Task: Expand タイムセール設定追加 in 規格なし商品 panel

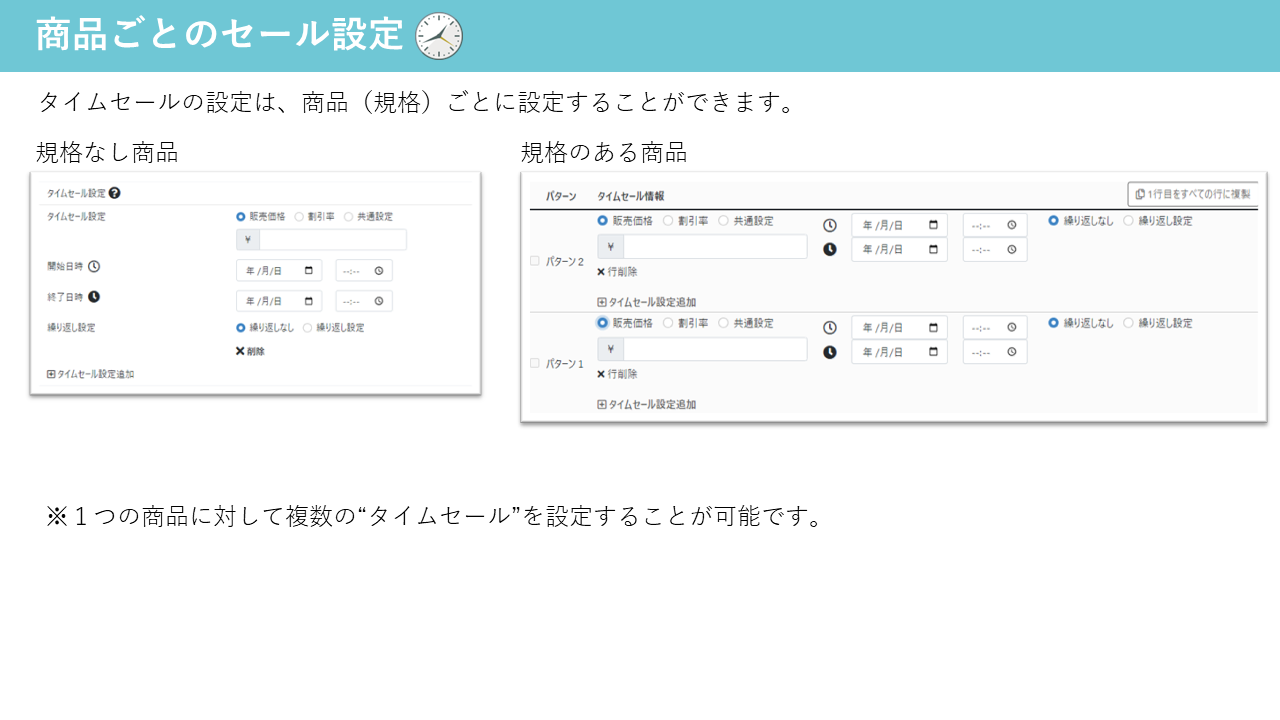Action: click(x=90, y=374)
